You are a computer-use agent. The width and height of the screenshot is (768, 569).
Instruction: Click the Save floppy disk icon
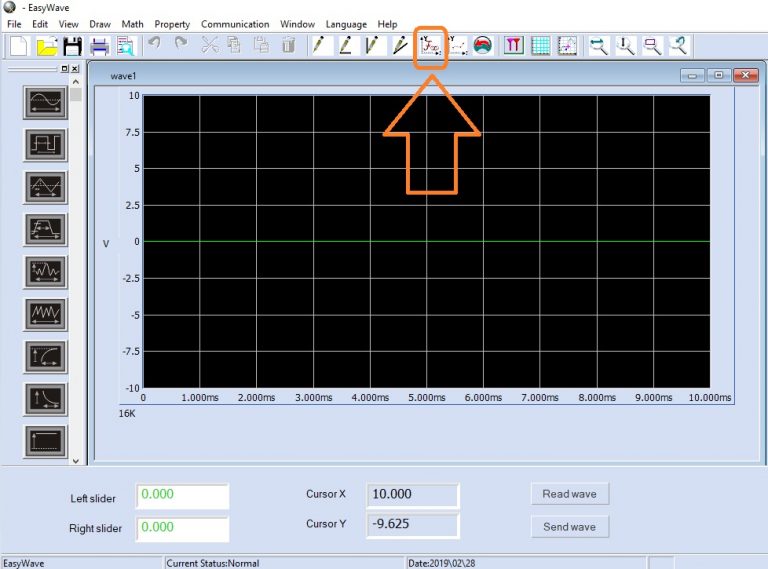click(72, 45)
